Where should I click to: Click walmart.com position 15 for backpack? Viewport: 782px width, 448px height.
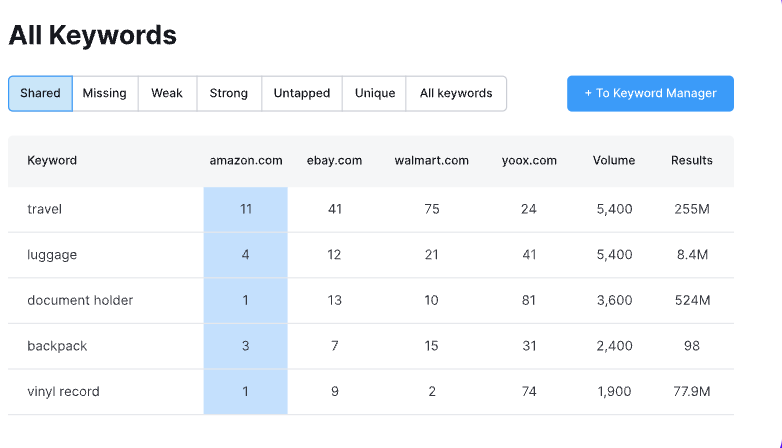[x=431, y=346]
